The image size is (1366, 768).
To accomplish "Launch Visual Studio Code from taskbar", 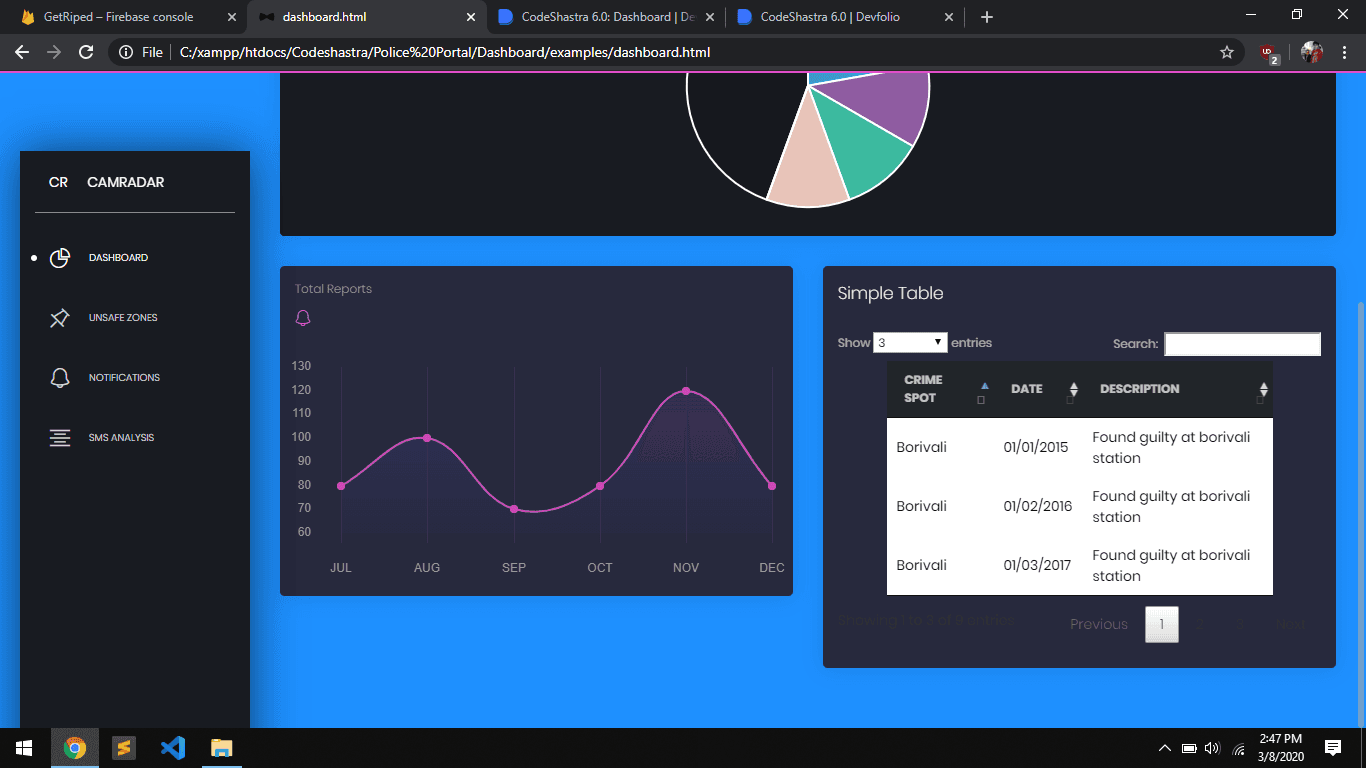I will [x=173, y=748].
